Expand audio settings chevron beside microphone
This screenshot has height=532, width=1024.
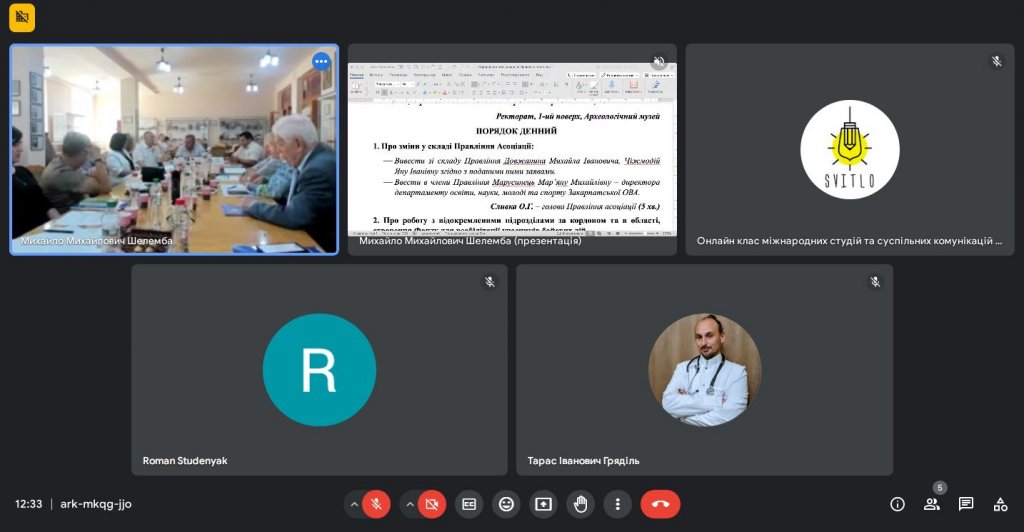coord(353,504)
